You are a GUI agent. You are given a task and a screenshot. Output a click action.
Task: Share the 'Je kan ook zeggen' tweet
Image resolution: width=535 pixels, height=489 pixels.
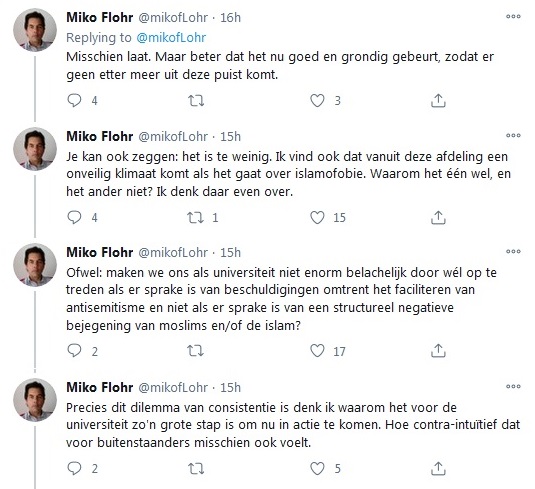(438, 217)
